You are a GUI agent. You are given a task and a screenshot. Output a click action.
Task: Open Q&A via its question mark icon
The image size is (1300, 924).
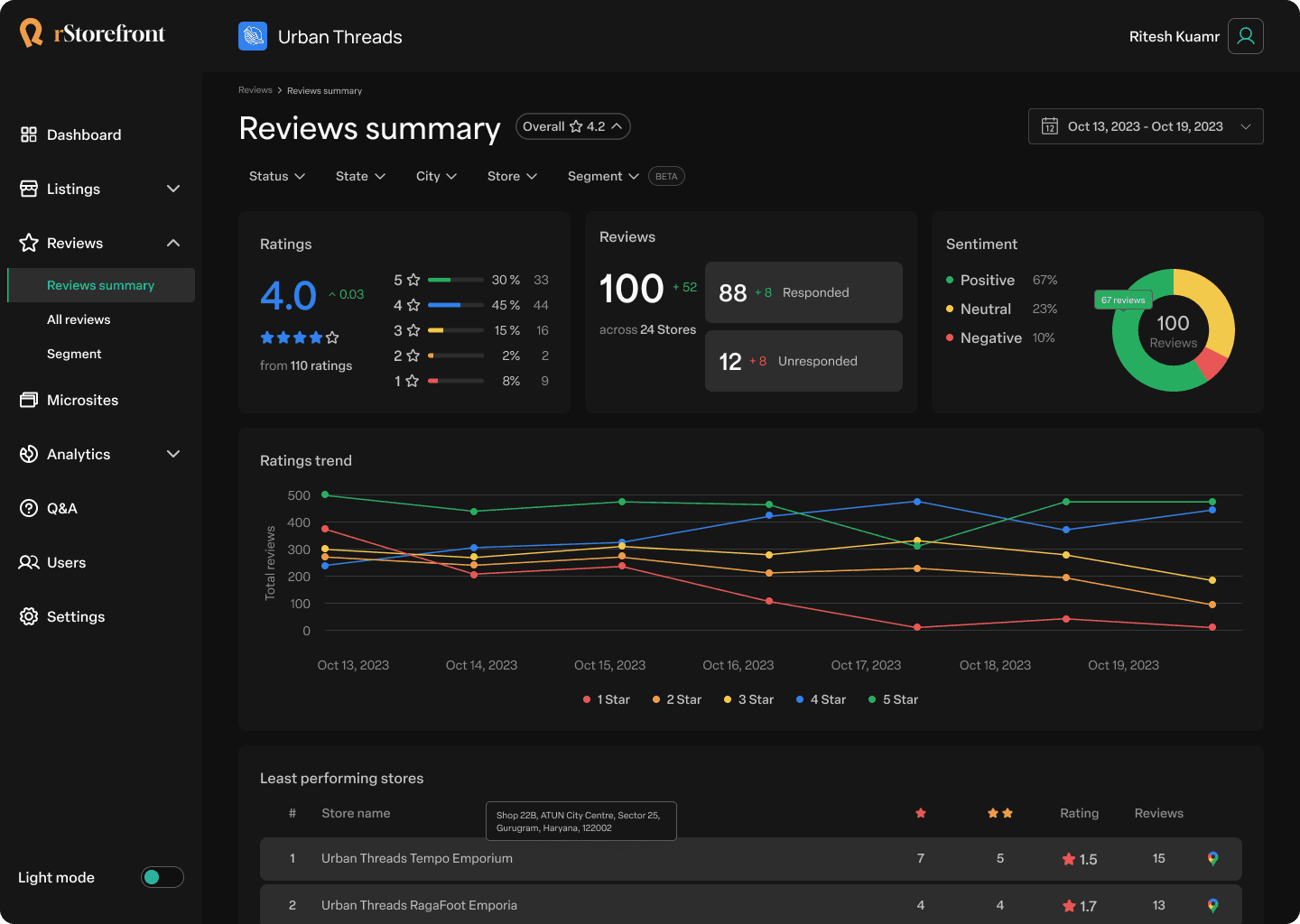(29, 508)
